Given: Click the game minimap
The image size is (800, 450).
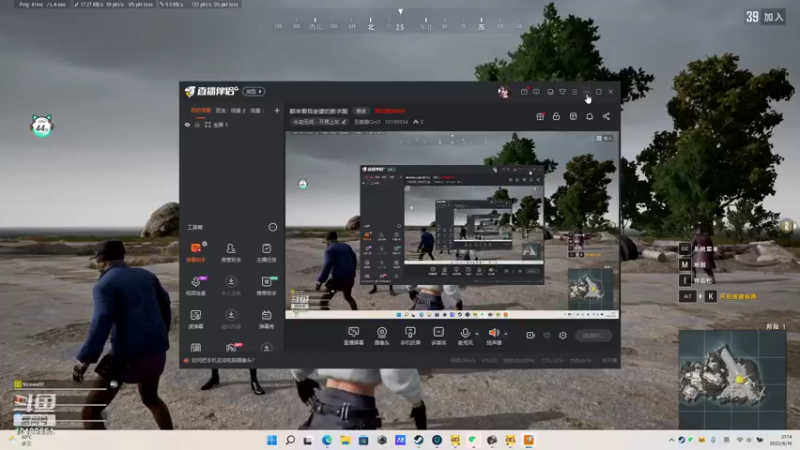Looking at the screenshot, I should click(732, 380).
